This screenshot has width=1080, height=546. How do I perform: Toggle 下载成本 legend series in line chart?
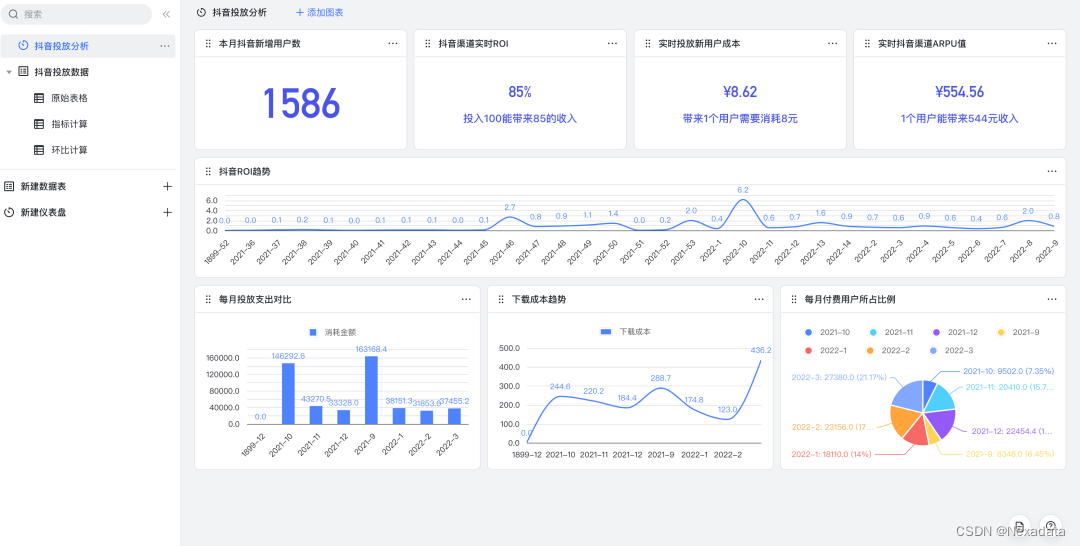click(x=625, y=332)
